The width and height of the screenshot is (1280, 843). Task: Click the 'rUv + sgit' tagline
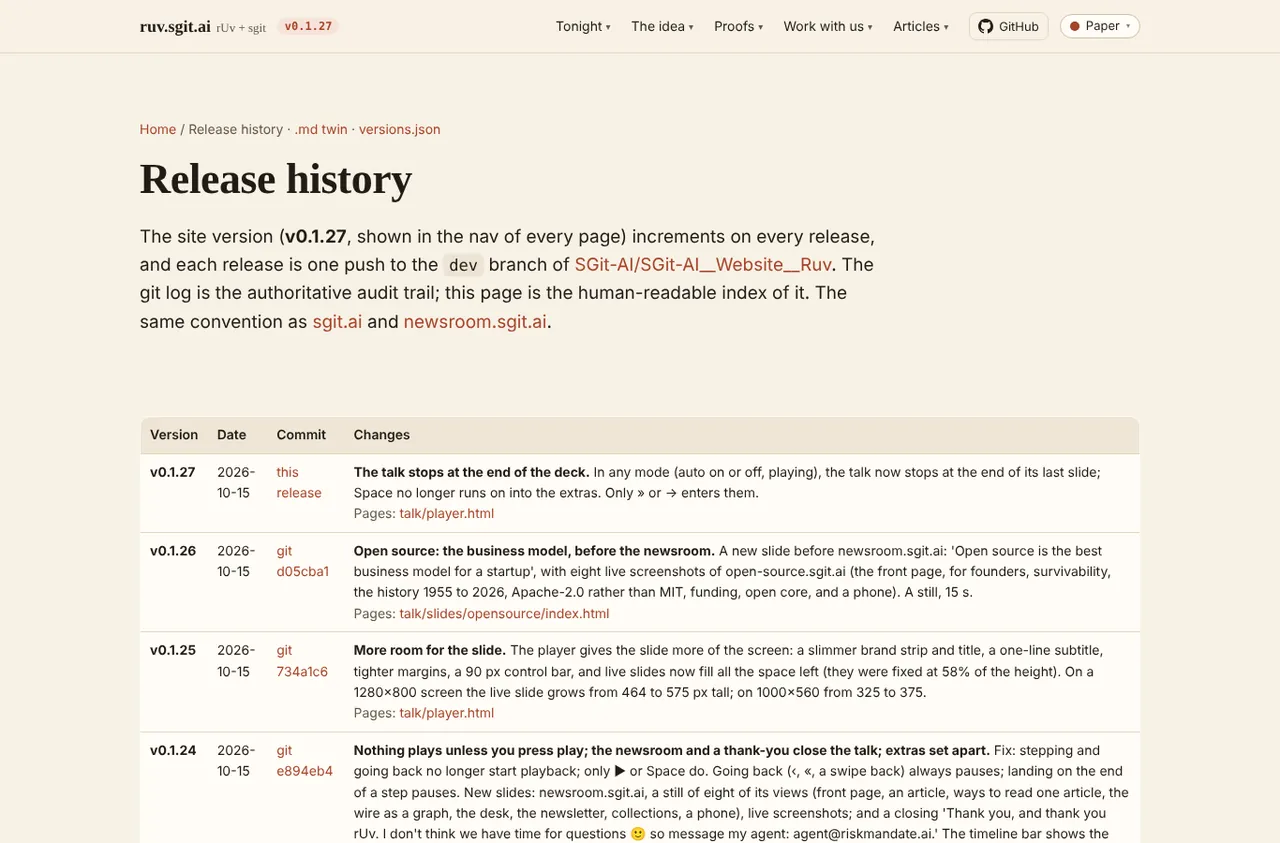pos(241,28)
